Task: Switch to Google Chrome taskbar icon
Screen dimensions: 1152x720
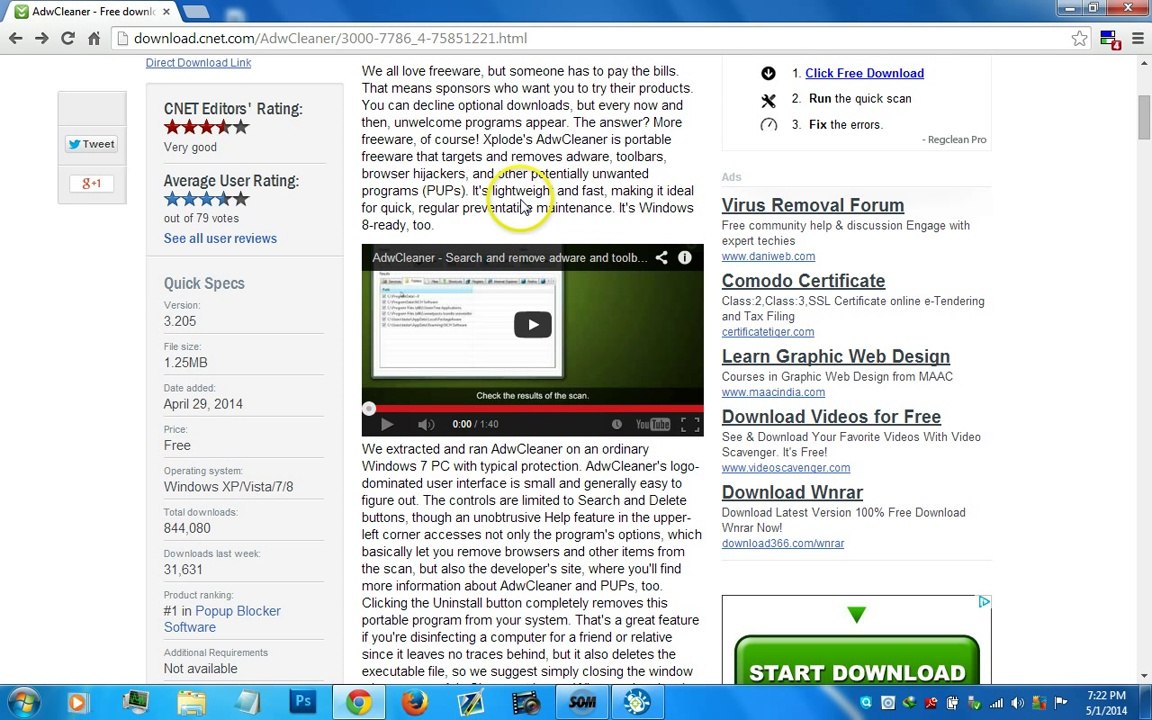Action: click(x=359, y=702)
